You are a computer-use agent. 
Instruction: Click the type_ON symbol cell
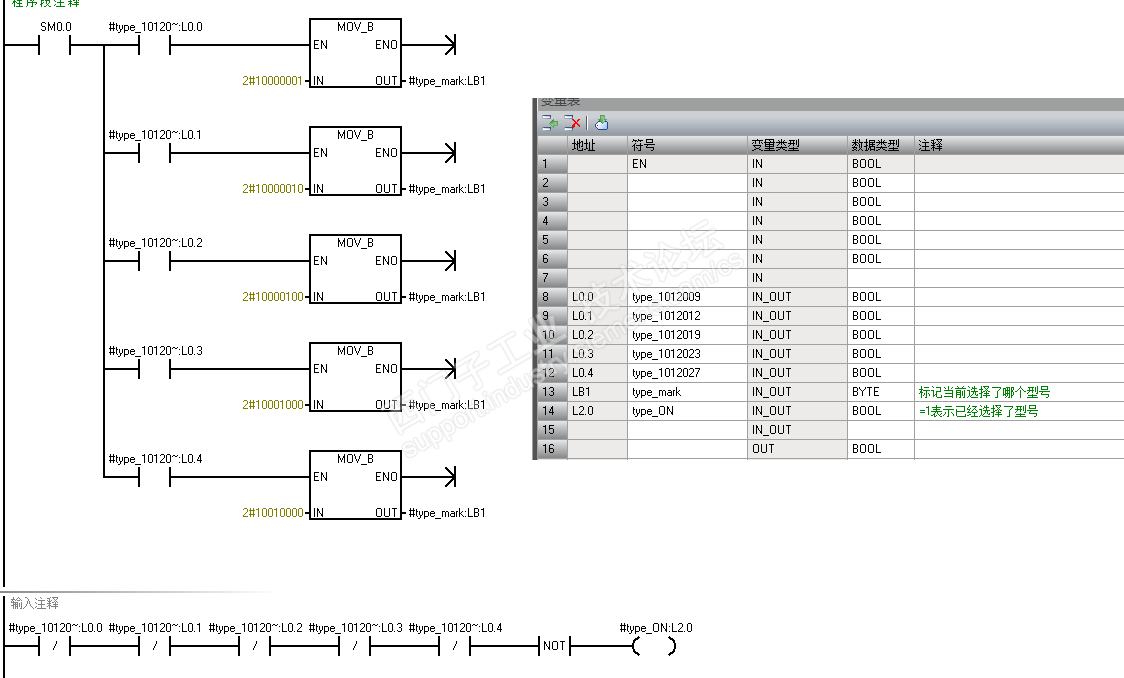[x=687, y=411]
